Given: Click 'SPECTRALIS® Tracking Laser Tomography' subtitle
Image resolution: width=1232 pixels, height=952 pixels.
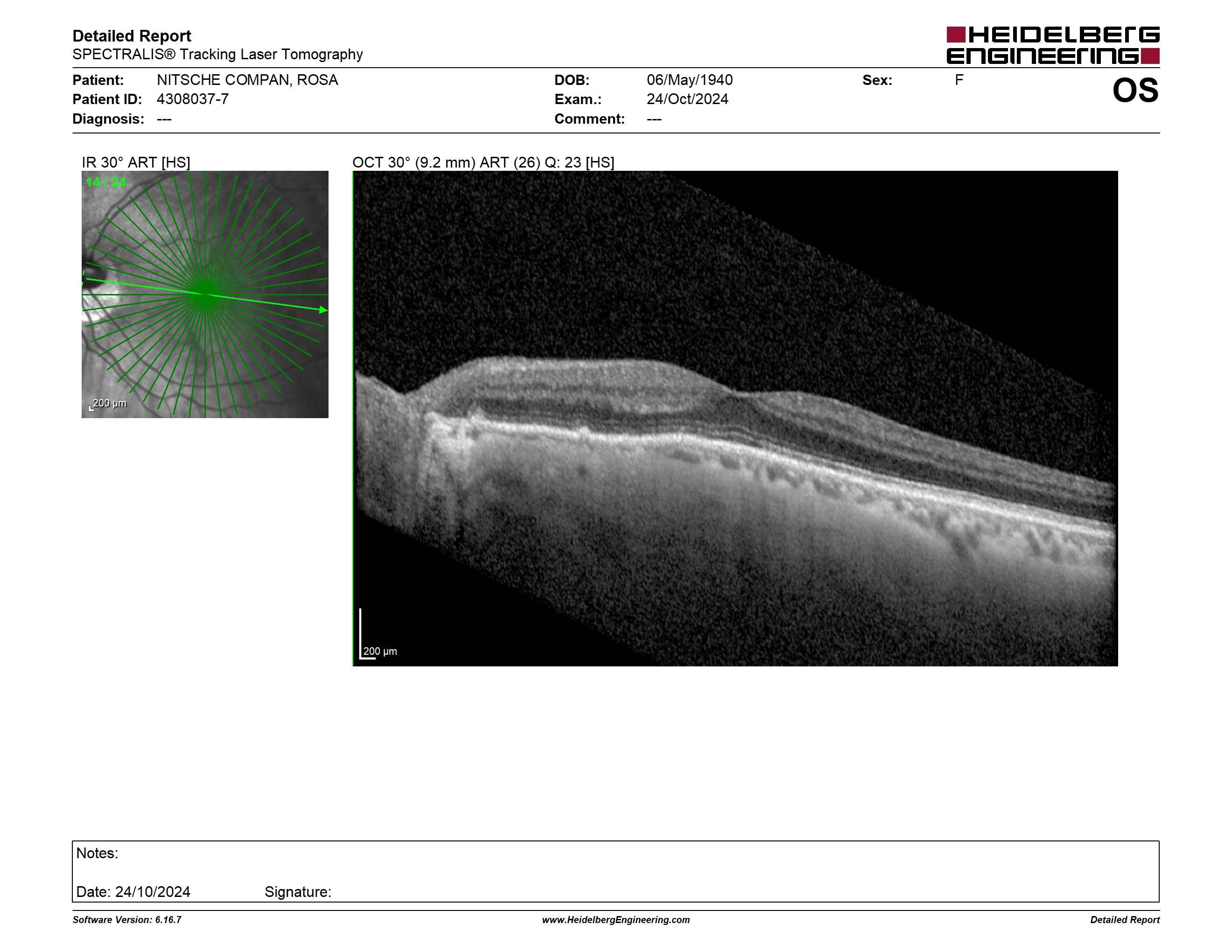Looking at the screenshot, I should pyautogui.click(x=217, y=55).
